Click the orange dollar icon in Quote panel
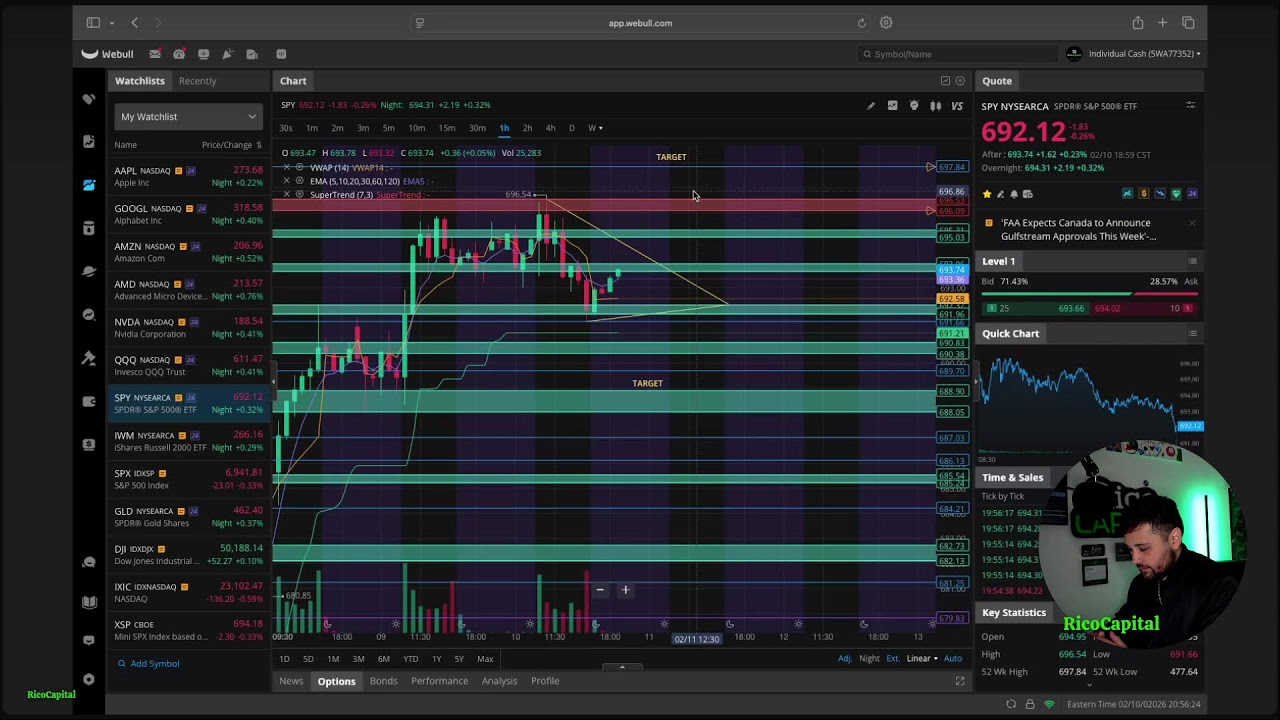Image resolution: width=1280 pixels, height=720 pixels. 1144,194
